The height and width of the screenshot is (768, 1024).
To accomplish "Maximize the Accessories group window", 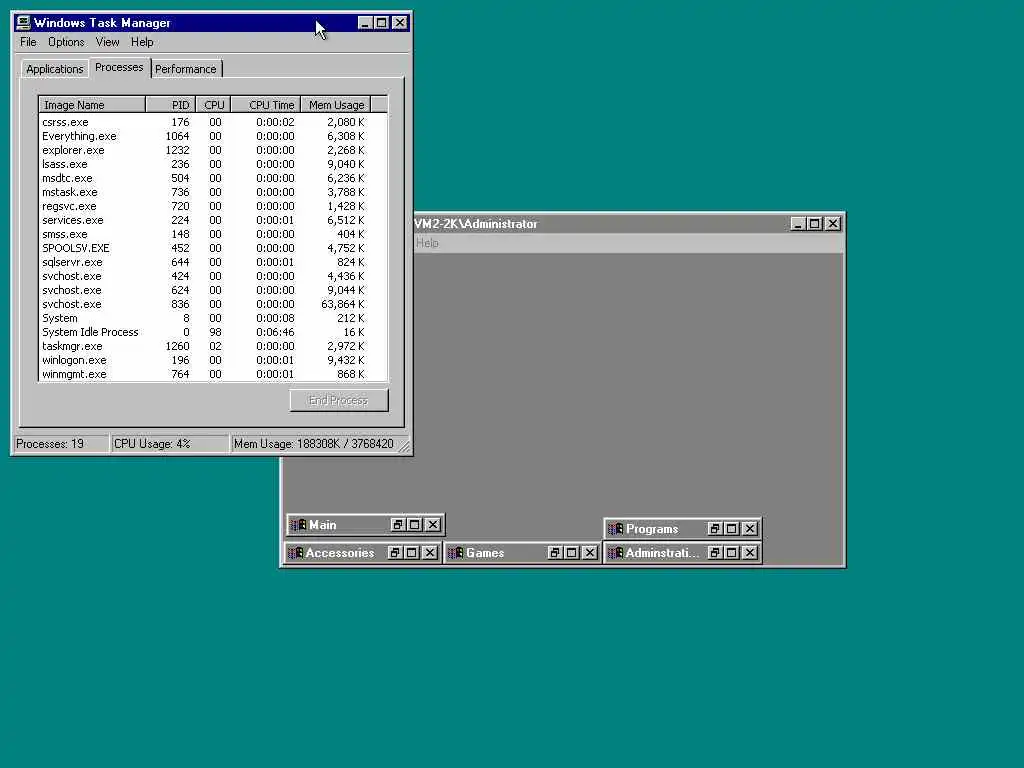I will (x=411, y=553).
